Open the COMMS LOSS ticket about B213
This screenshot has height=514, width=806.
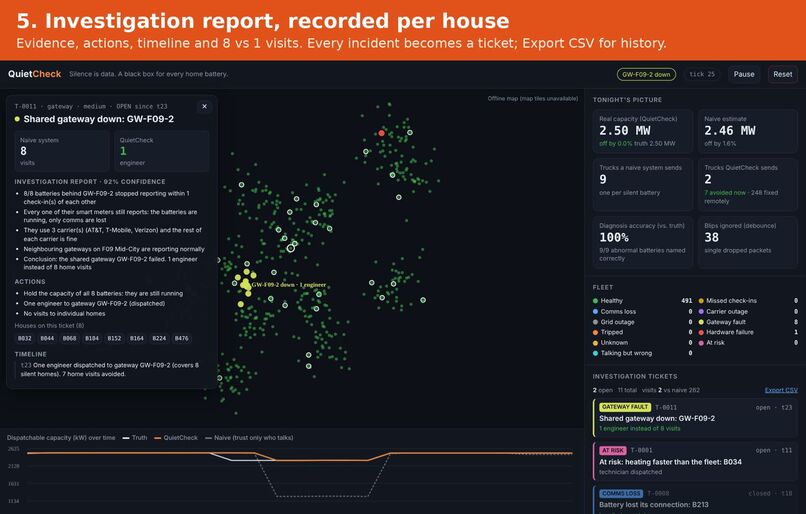695,500
